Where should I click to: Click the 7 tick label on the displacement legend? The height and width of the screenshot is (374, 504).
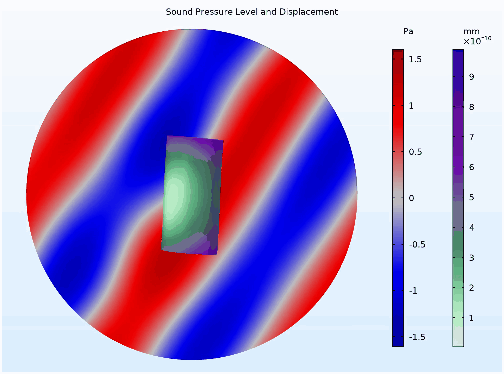point(471,137)
